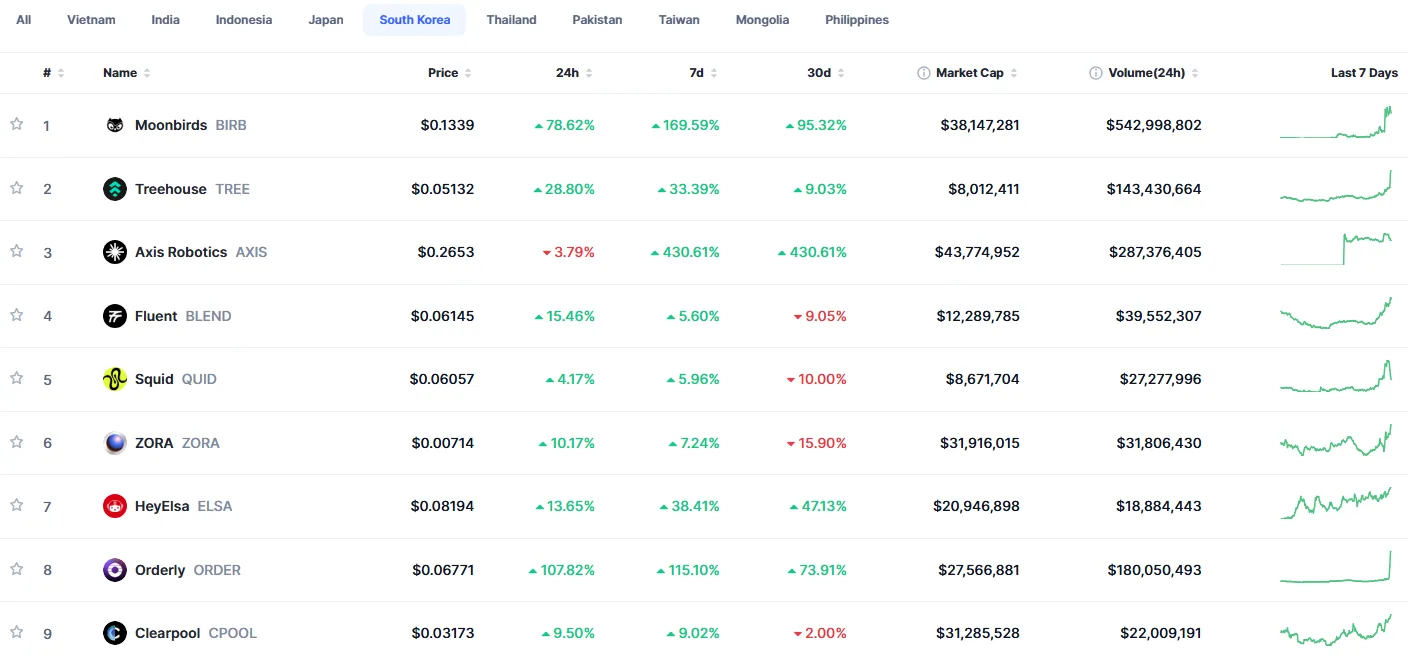
Task: Open the ZORA coin logo
Action: point(115,443)
